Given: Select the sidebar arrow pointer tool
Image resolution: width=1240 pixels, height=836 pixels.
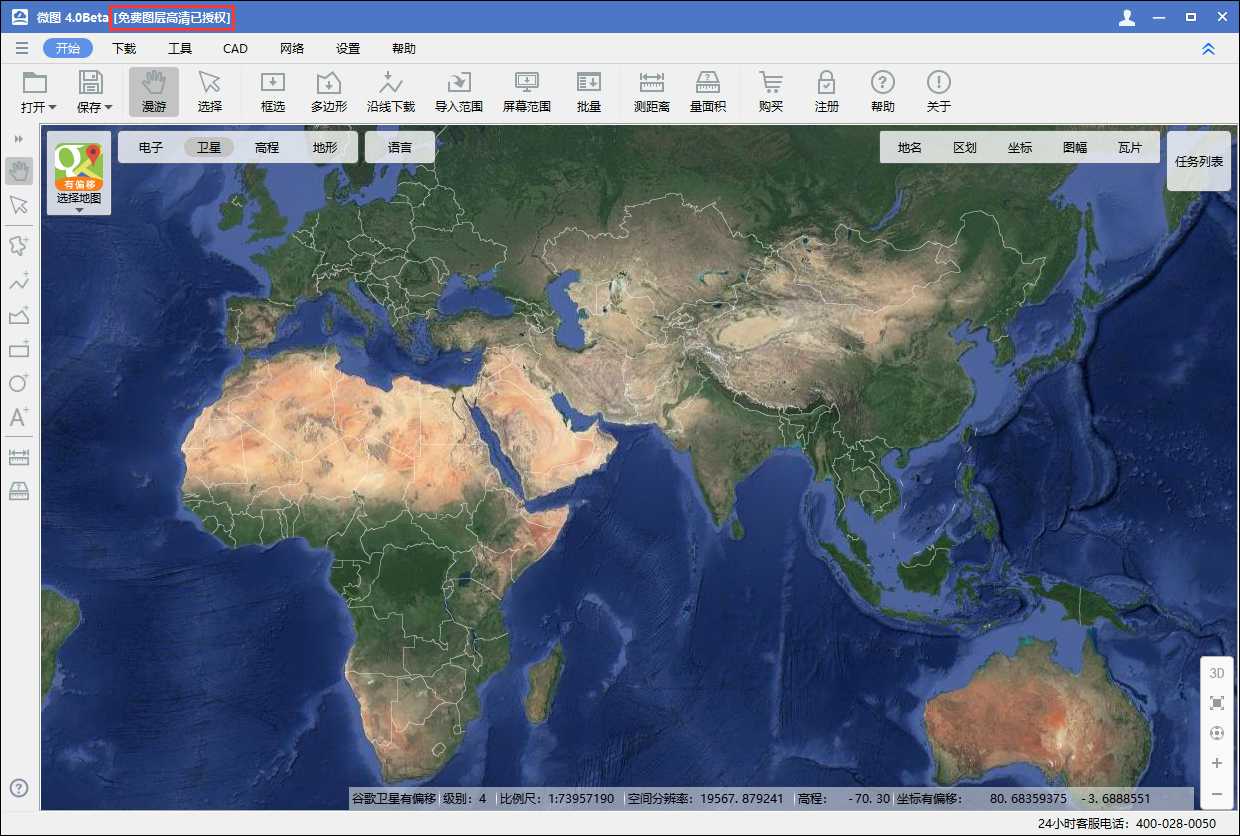Looking at the screenshot, I should coord(19,205).
